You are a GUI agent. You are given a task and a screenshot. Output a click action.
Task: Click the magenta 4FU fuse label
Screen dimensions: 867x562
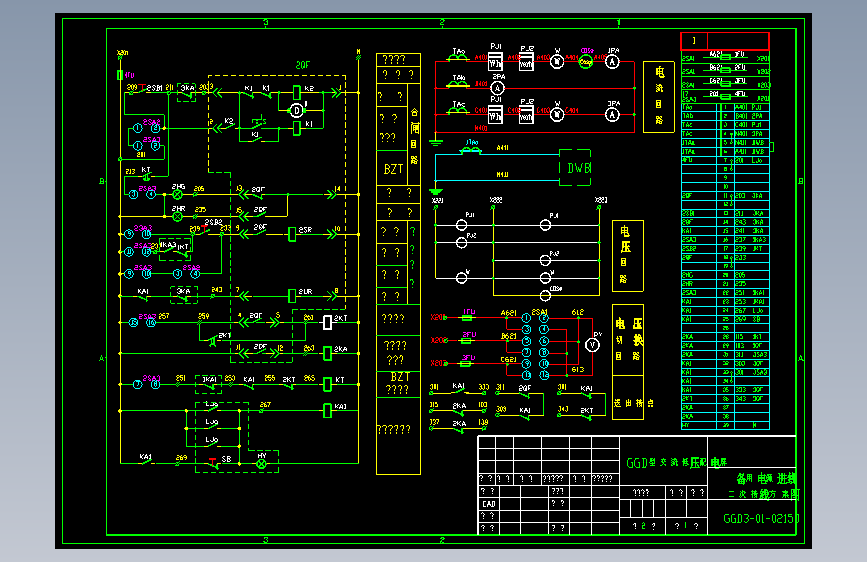click(x=129, y=75)
